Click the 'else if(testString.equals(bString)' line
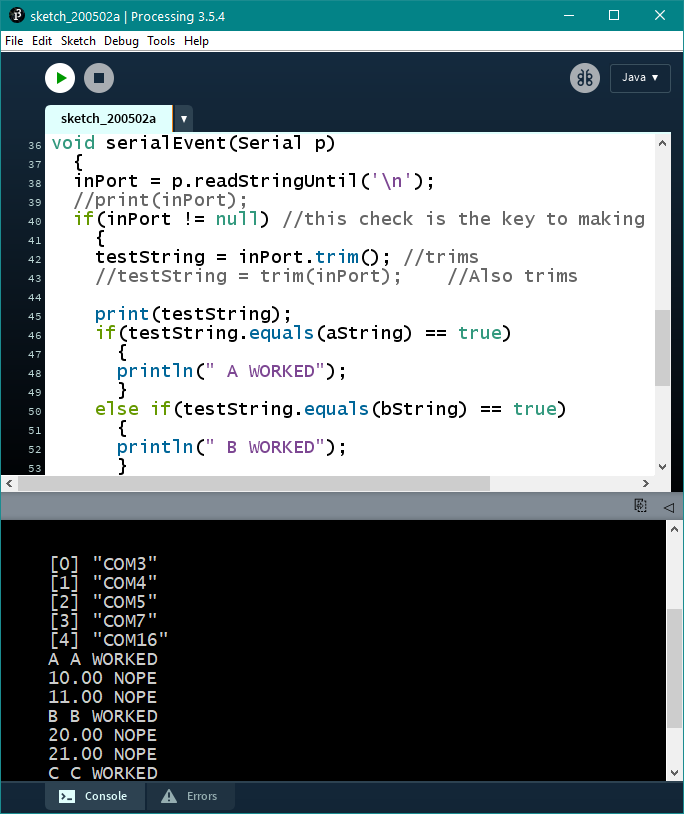The height and width of the screenshot is (814, 684). [x=330, y=409]
